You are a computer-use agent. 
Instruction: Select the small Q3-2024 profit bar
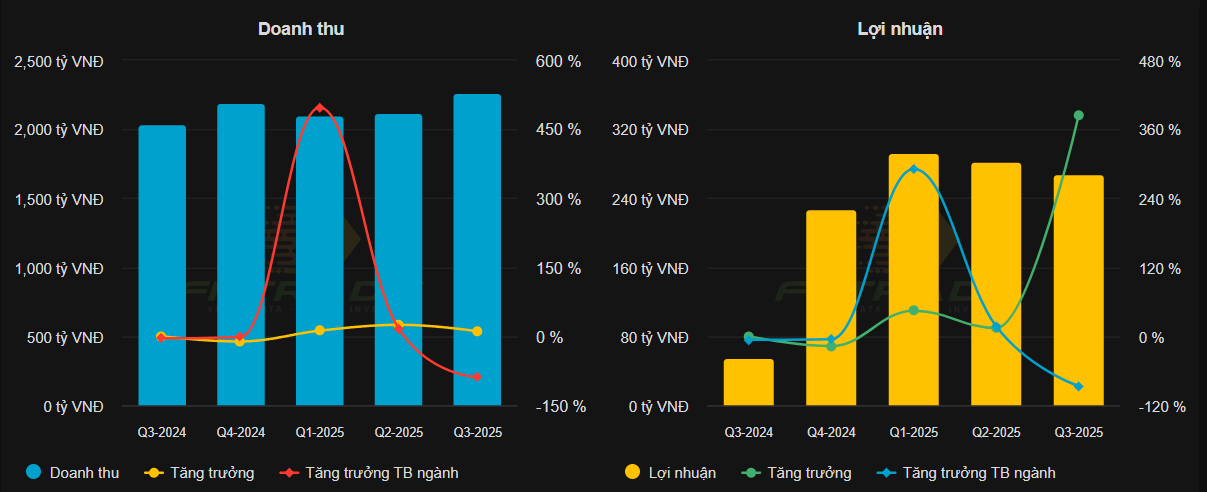[x=749, y=383]
